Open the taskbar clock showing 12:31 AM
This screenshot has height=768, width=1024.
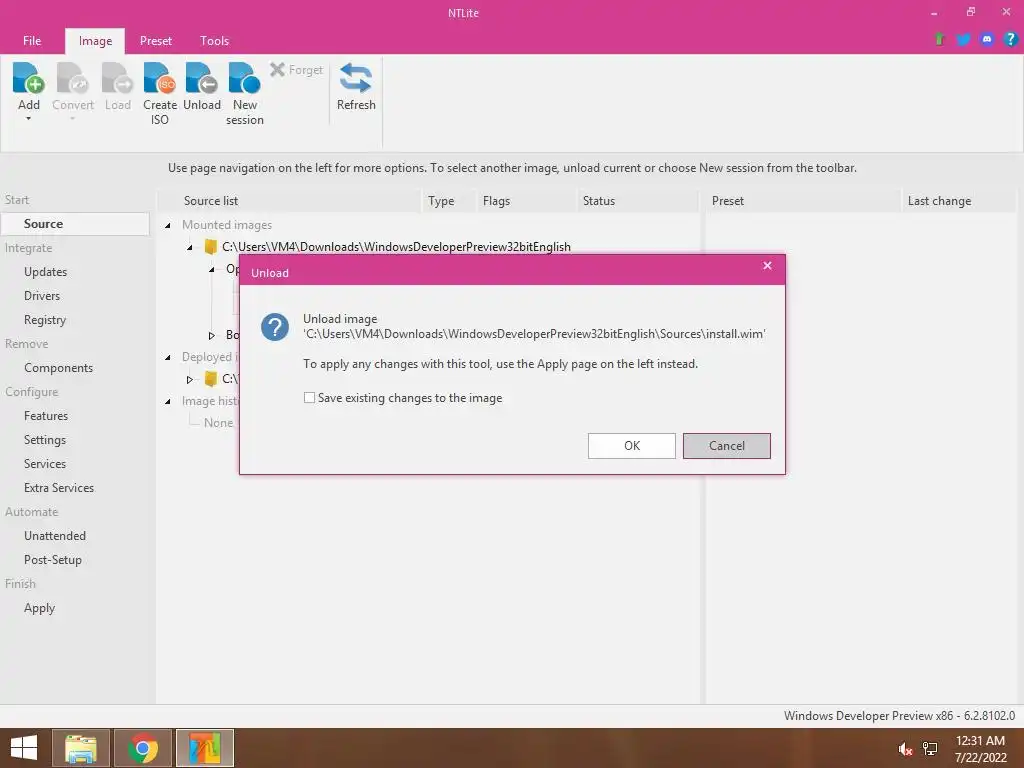[980, 749]
